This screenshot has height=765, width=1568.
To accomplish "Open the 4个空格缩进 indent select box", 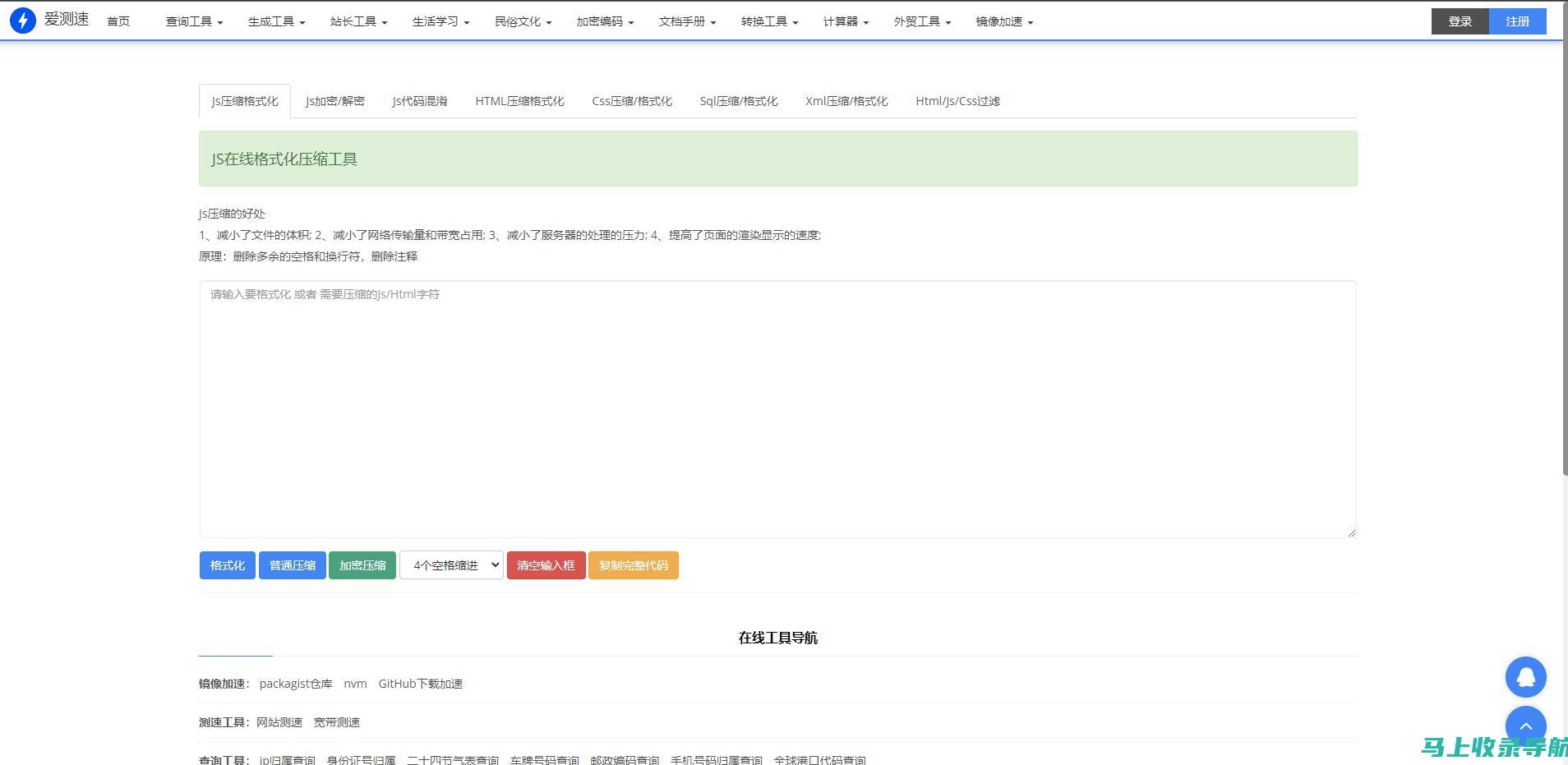I will coord(451,565).
